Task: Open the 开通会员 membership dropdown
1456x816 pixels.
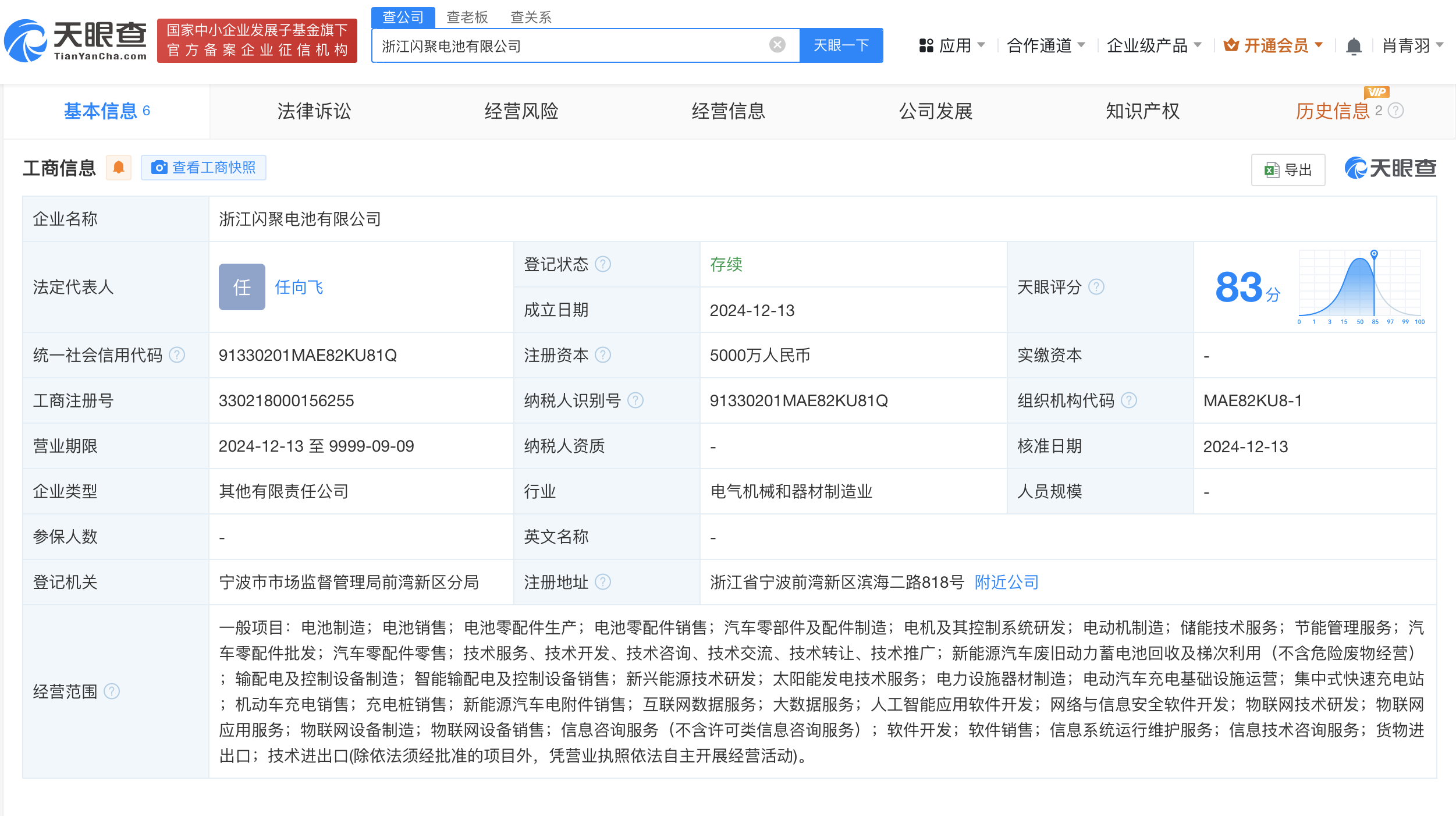Action: pos(1273,45)
